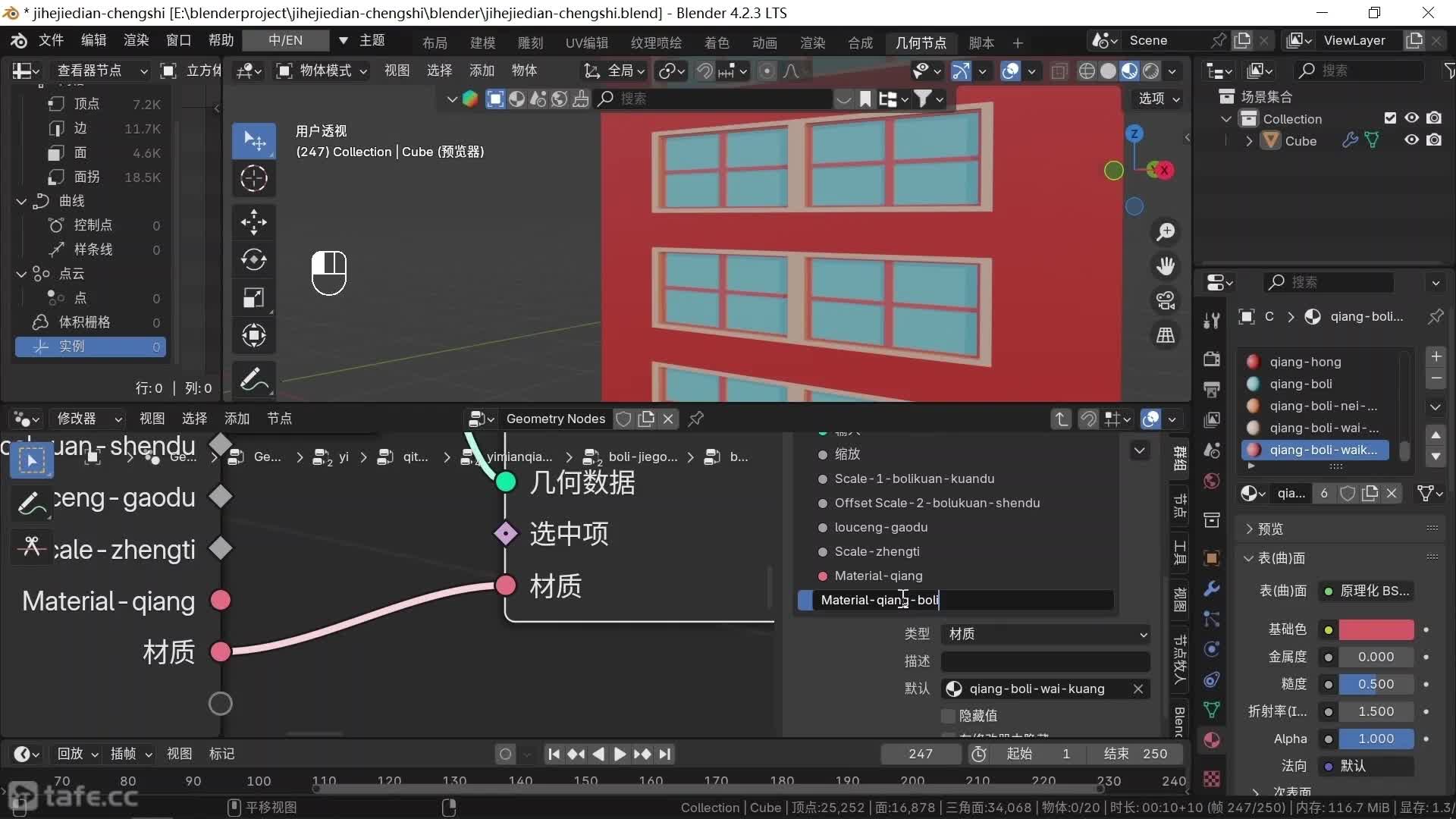Click the zoom magnifier viewport gizmo
Image resolution: width=1456 pixels, height=819 pixels.
pyautogui.click(x=1166, y=232)
